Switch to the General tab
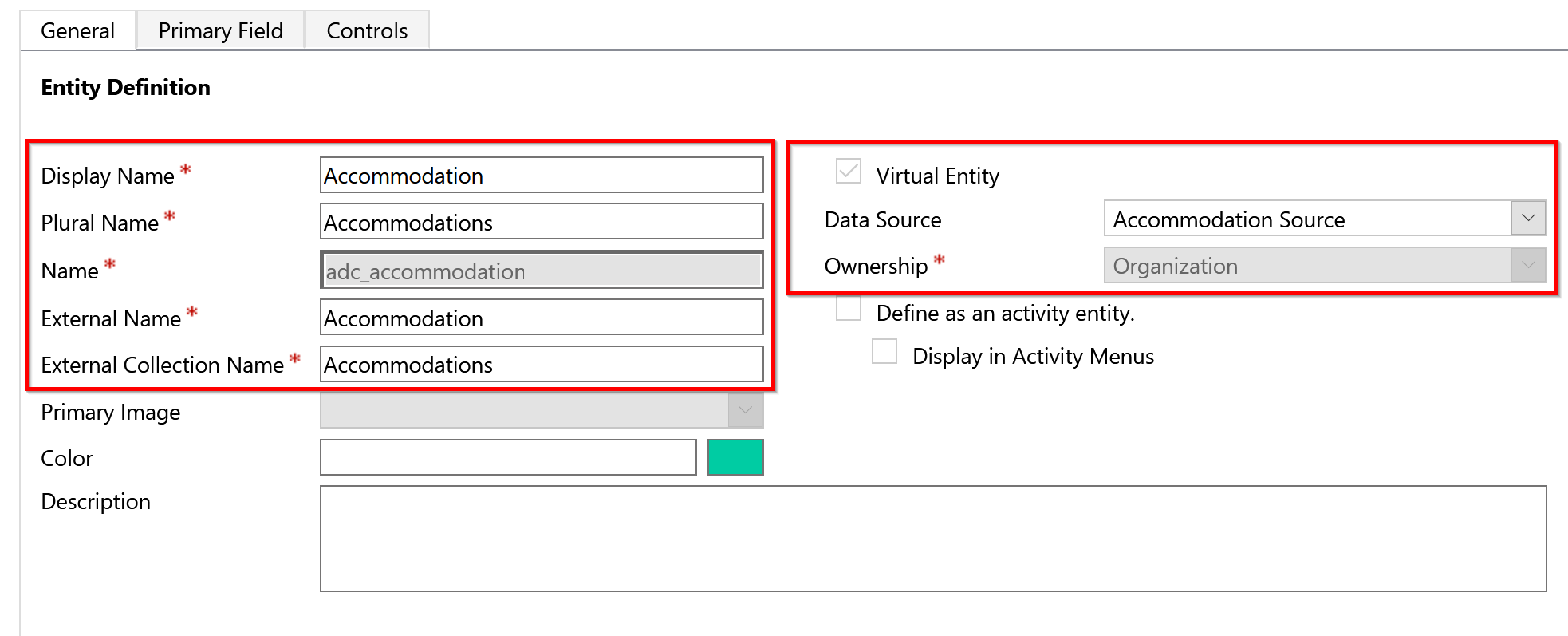Image resolution: width=1568 pixels, height=636 pixels. pos(77,30)
